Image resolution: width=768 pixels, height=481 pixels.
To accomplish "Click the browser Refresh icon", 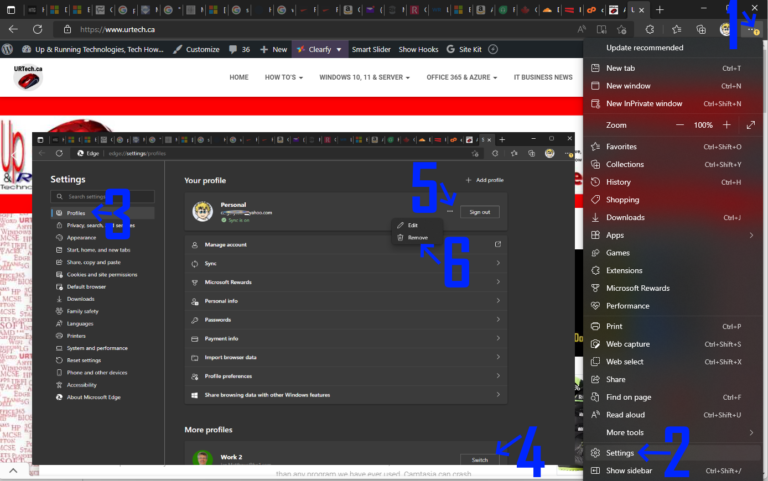I will coord(37,30).
